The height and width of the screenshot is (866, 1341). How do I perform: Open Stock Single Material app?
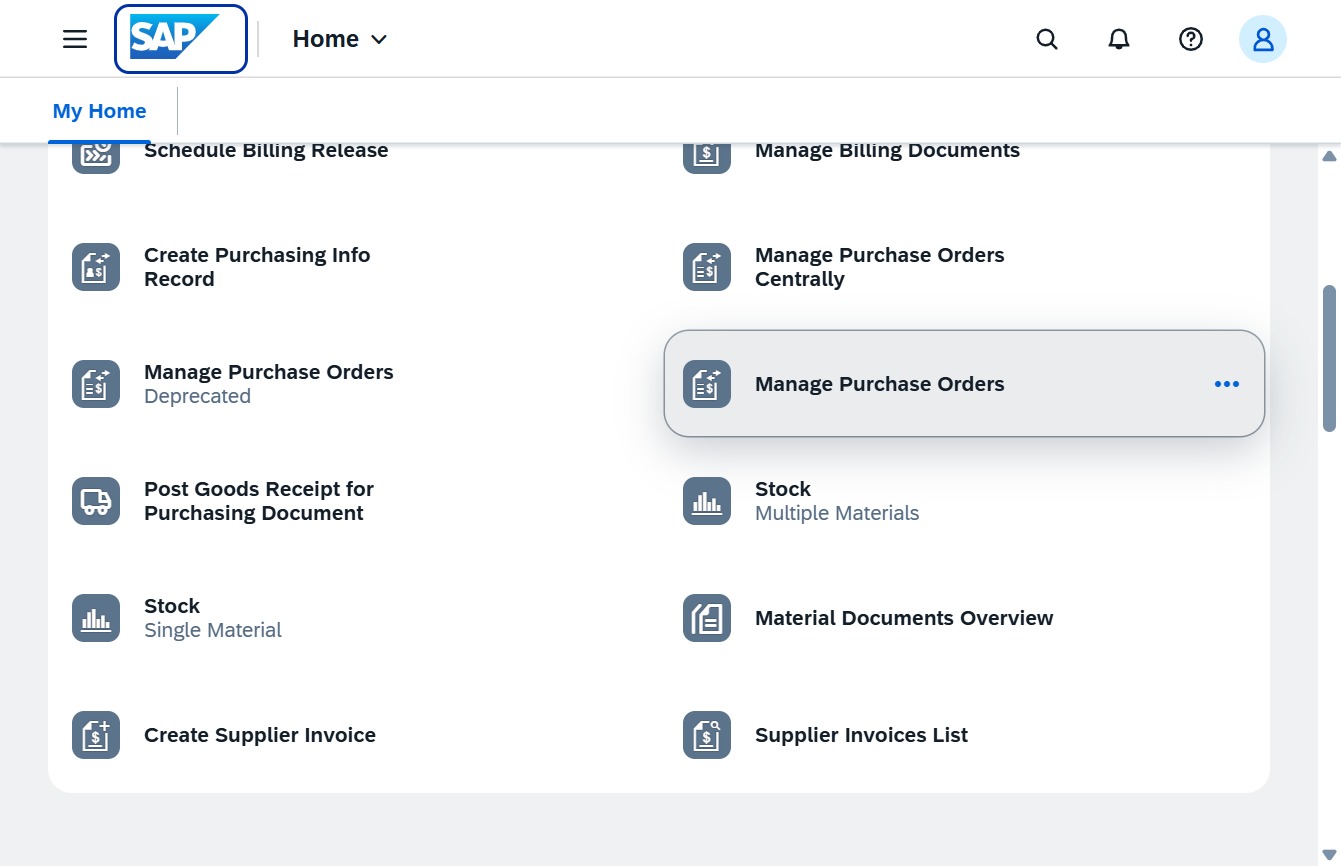213,618
